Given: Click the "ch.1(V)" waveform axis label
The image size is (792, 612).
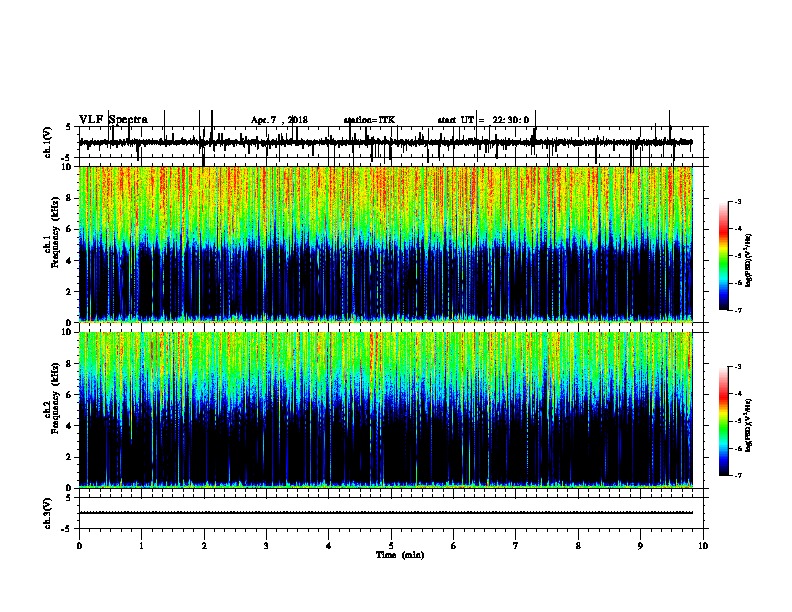Looking at the screenshot, I should pyautogui.click(x=48, y=142).
